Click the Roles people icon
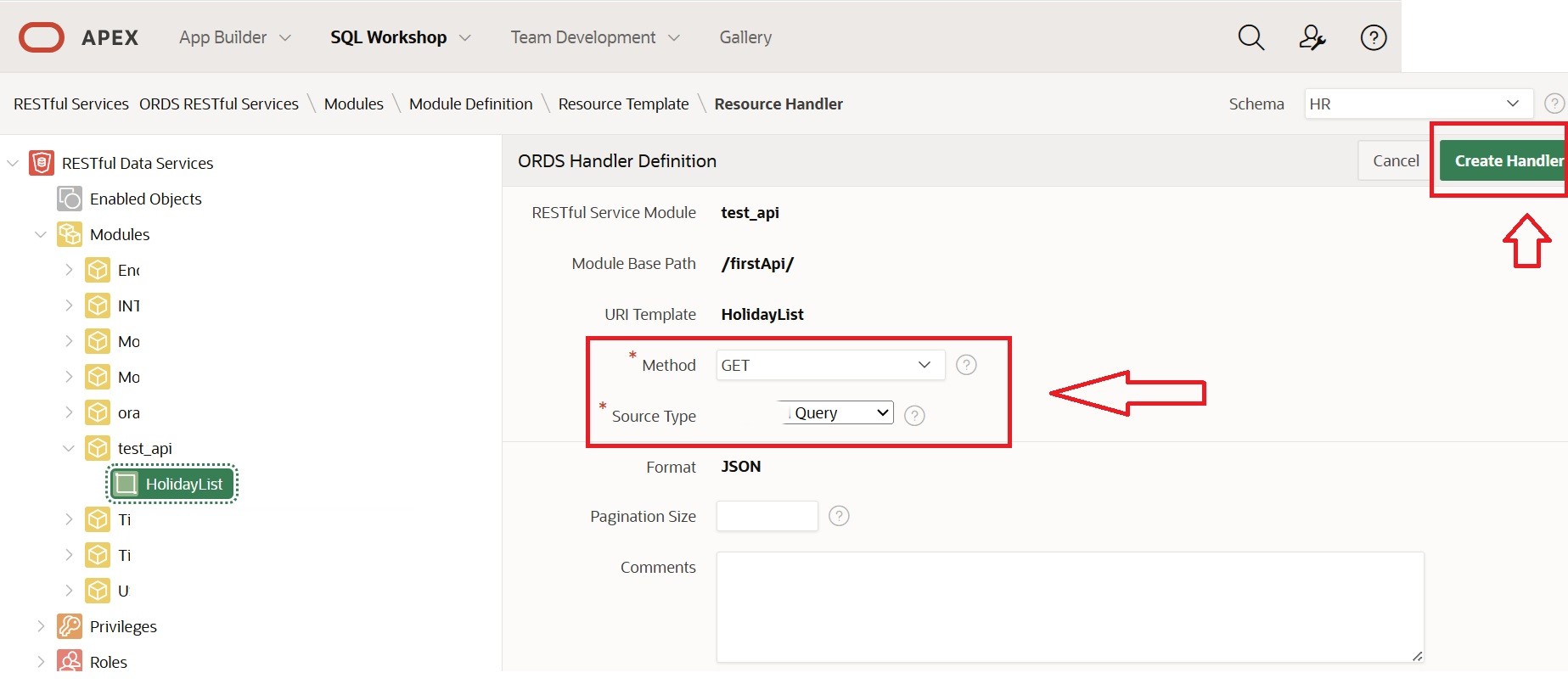The height and width of the screenshot is (695, 1568). pyautogui.click(x=70, y=661)
